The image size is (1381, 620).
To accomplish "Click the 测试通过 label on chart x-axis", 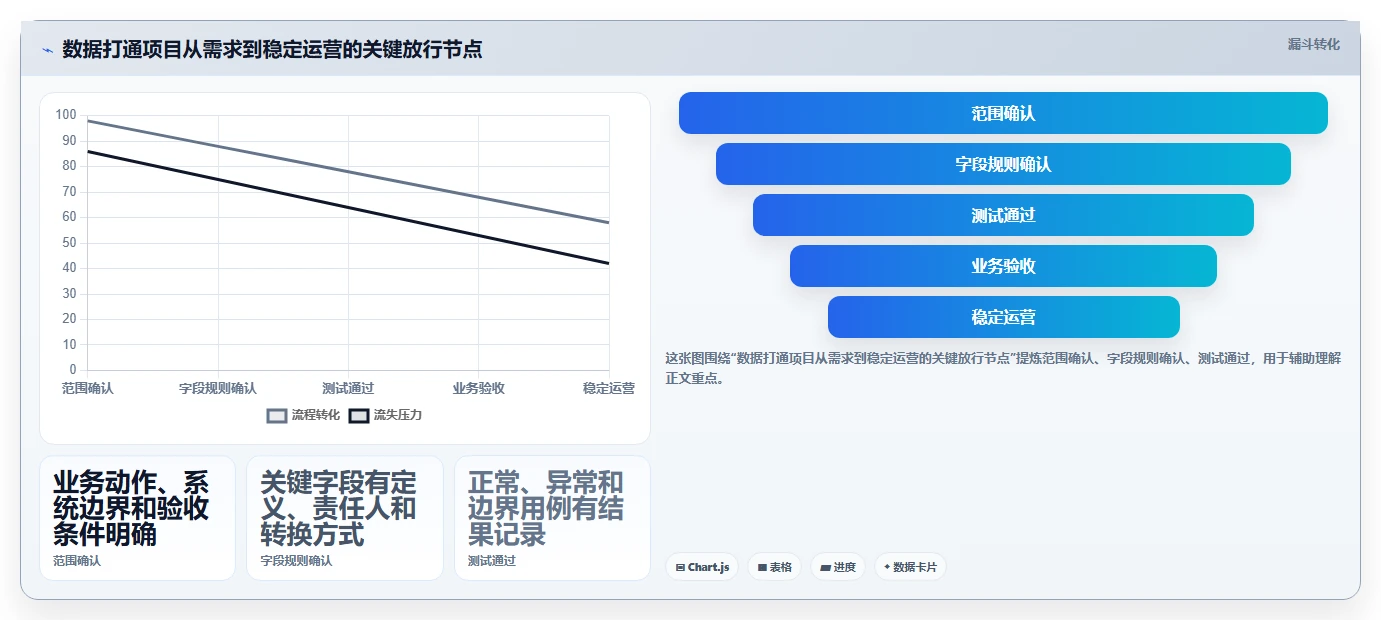I will [x=348, y=388].
